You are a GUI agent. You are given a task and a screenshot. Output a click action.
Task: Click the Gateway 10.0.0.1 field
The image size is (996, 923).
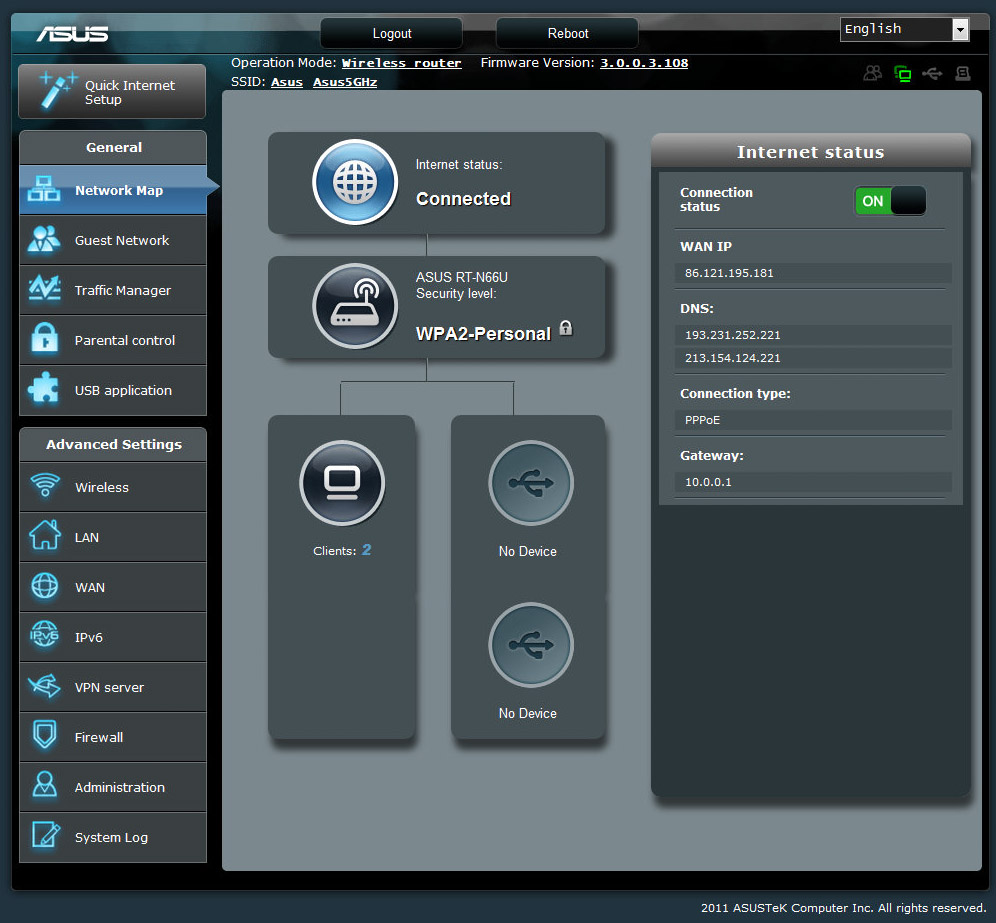pyautogui.click(x=813, y=482)
